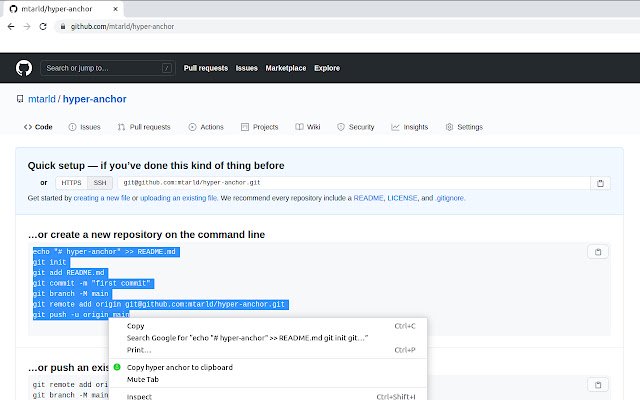Click the GitHub Octocat logo
The width and height of the screenshot is (640, 400).
point(24,68)
